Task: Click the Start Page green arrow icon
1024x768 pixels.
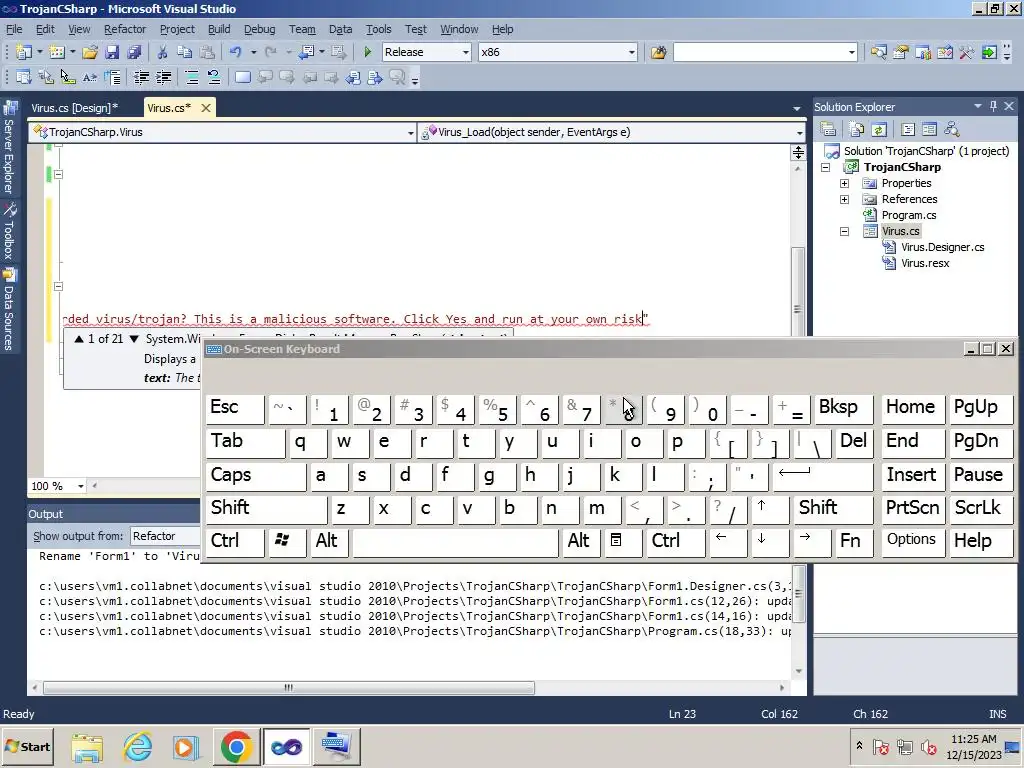Action: 989,52
